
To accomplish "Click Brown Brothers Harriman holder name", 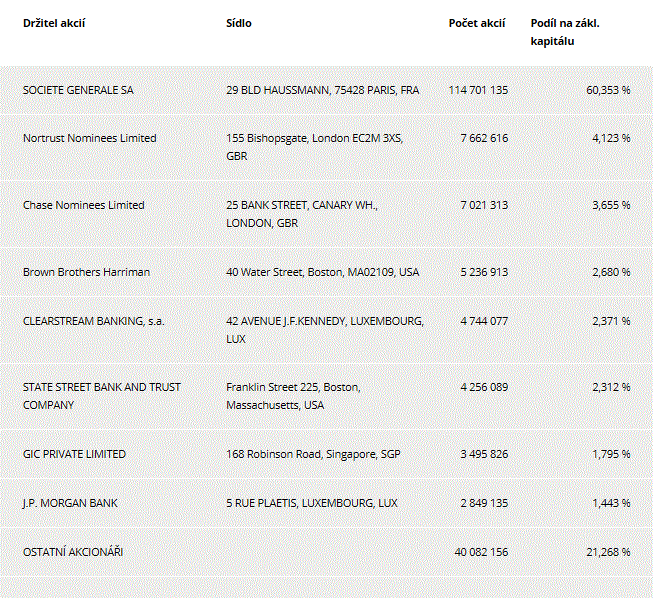I will coord(86,272).
